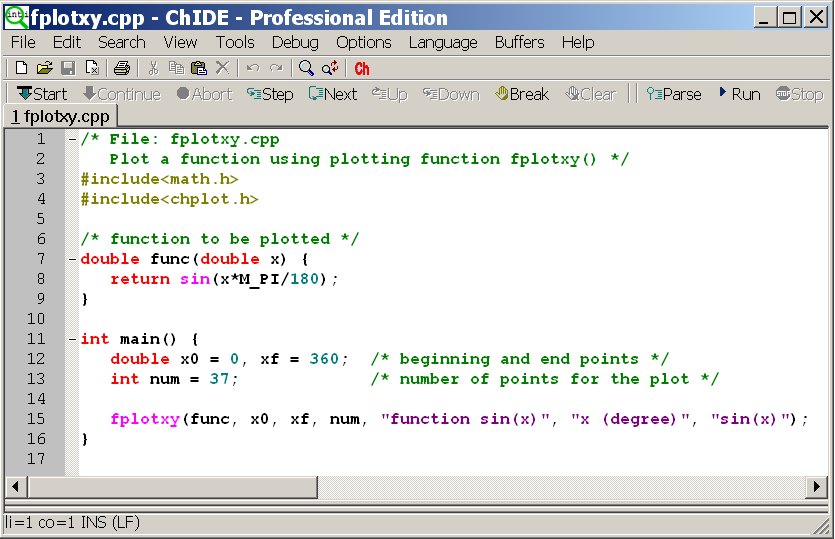Screen dimensions: 835x539
Task: Click '#include<math.h>' text
Action: click(x=159, y=179)
